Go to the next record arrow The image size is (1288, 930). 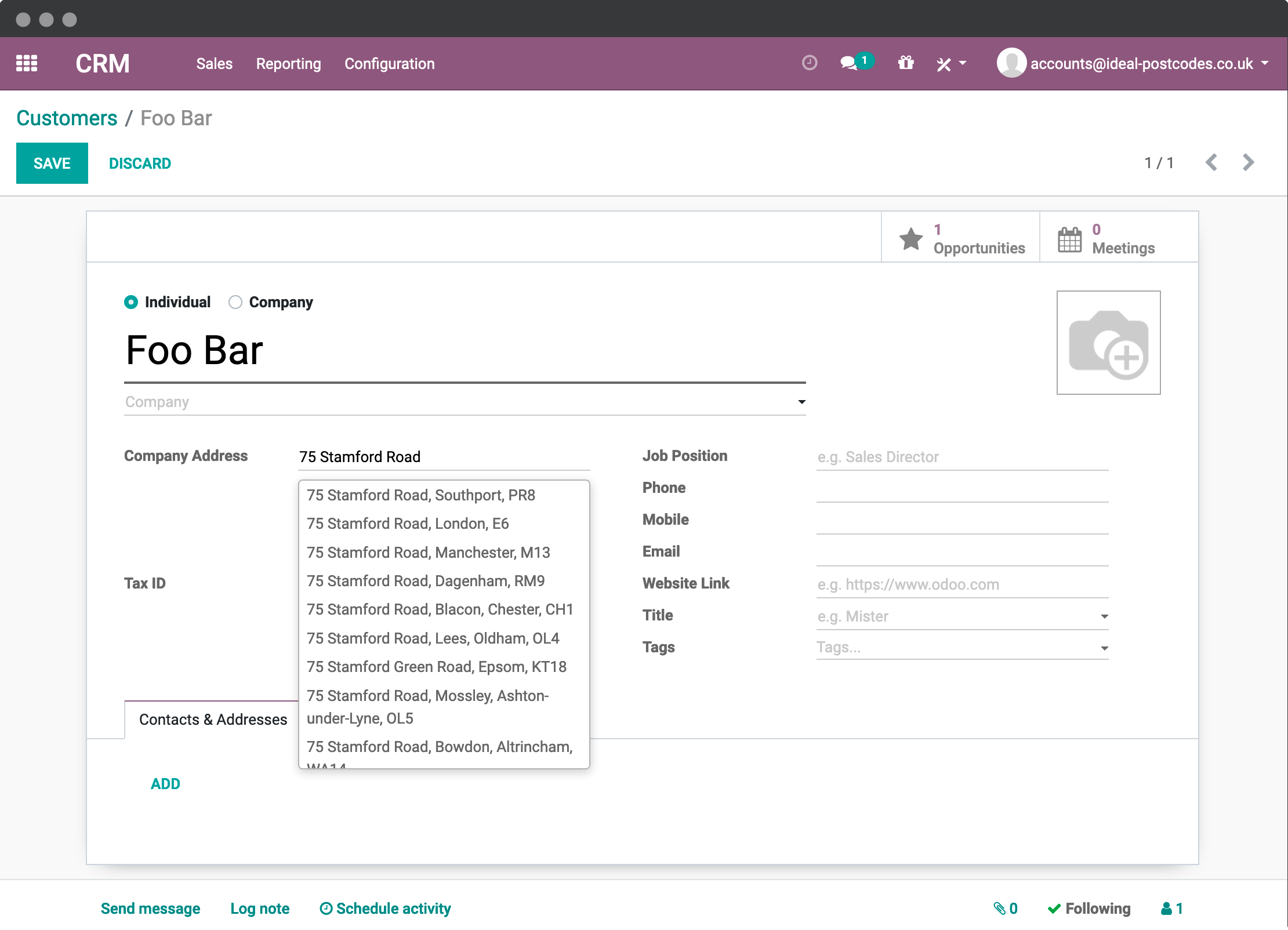coord(1248,162)
